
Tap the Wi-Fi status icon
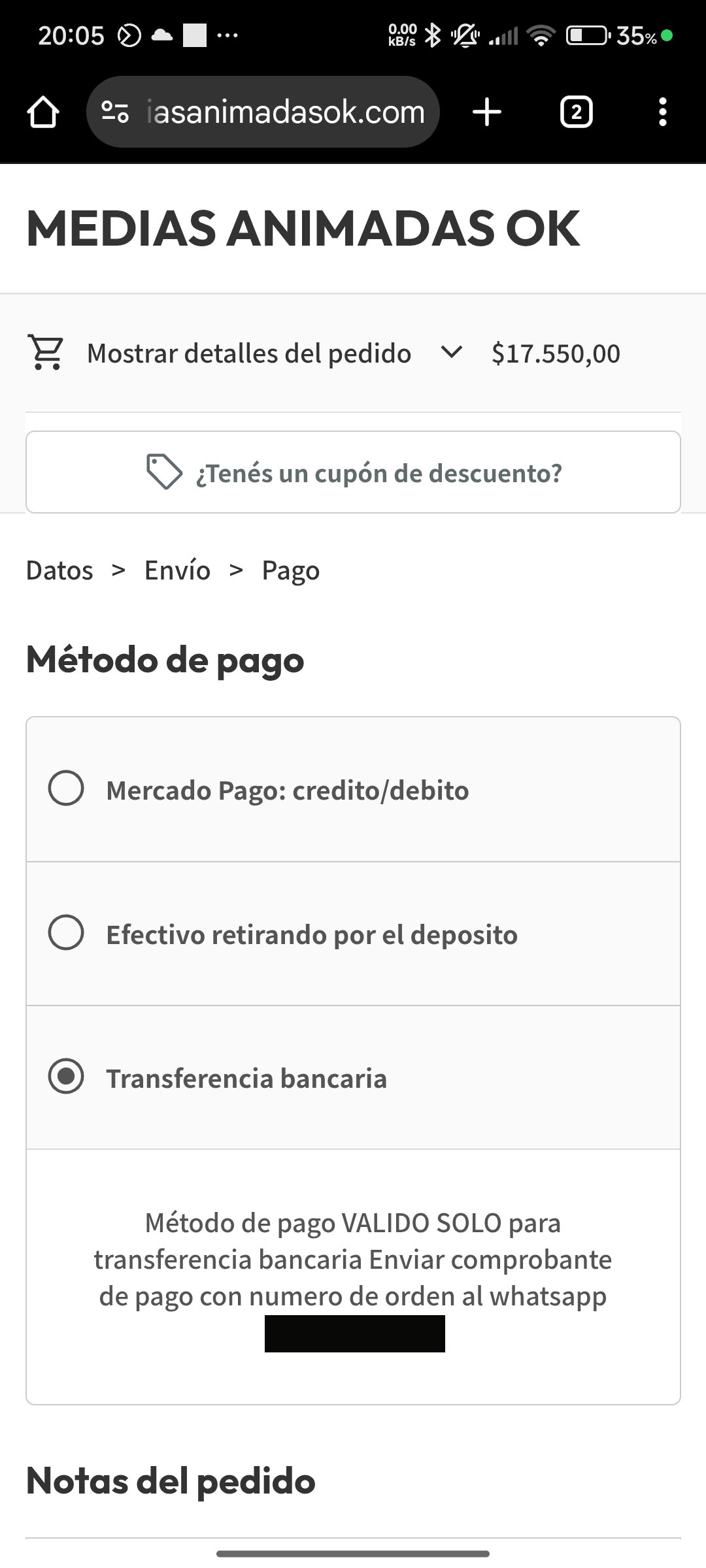point(541,35)
